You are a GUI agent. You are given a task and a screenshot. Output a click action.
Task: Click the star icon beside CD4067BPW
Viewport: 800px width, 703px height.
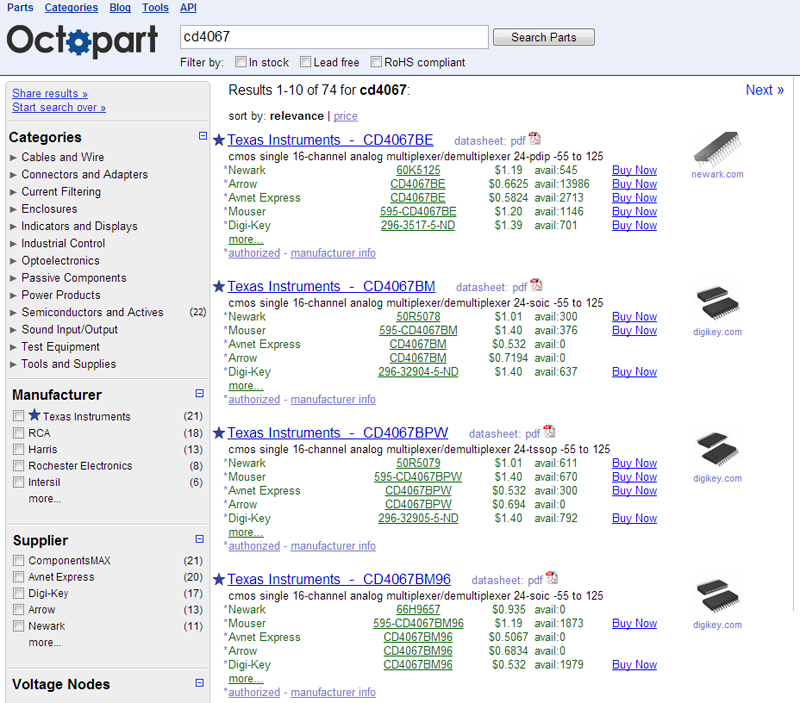pos(219,433)
